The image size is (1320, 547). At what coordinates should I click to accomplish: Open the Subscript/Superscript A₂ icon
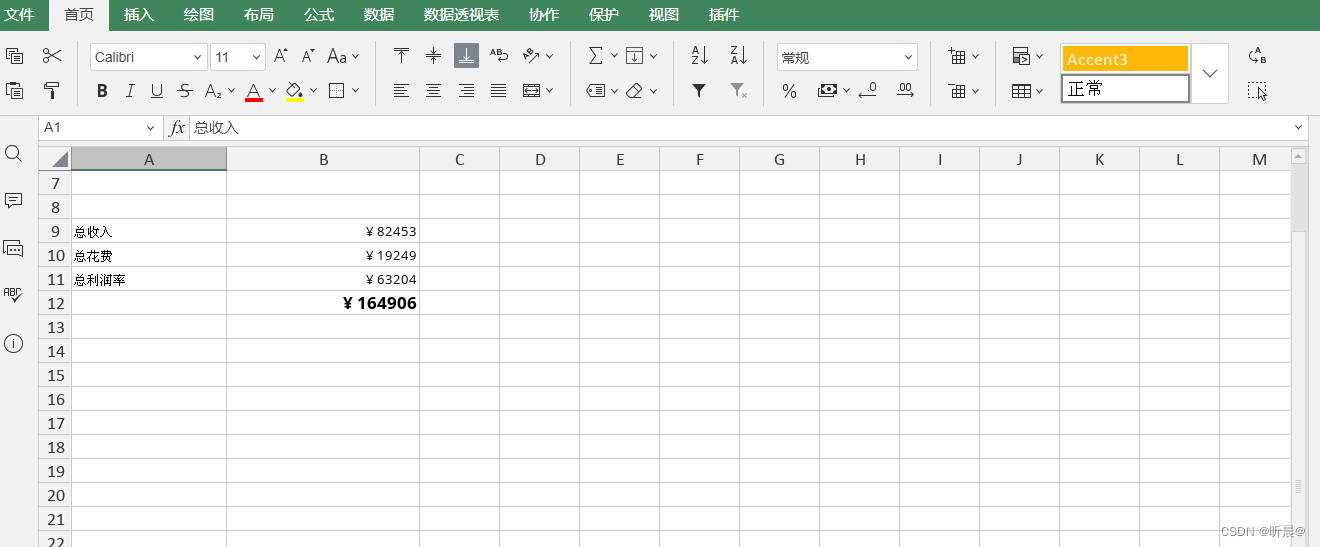pyautogui.click(x=213, y=91)
